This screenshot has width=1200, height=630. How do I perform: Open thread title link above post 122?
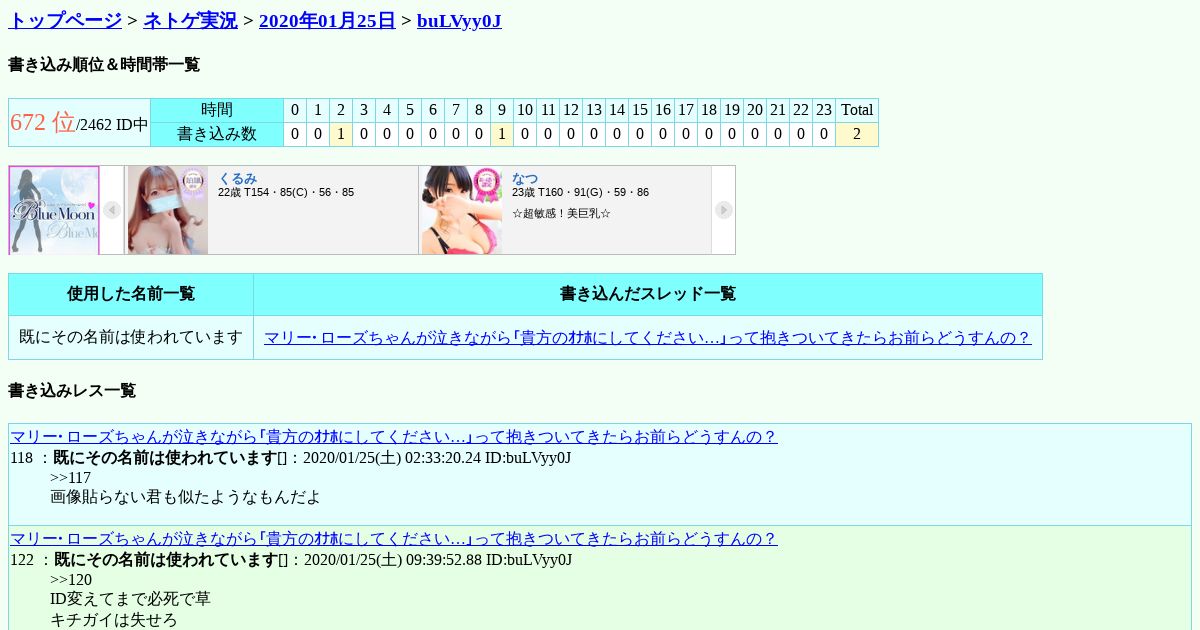point(393,538)
